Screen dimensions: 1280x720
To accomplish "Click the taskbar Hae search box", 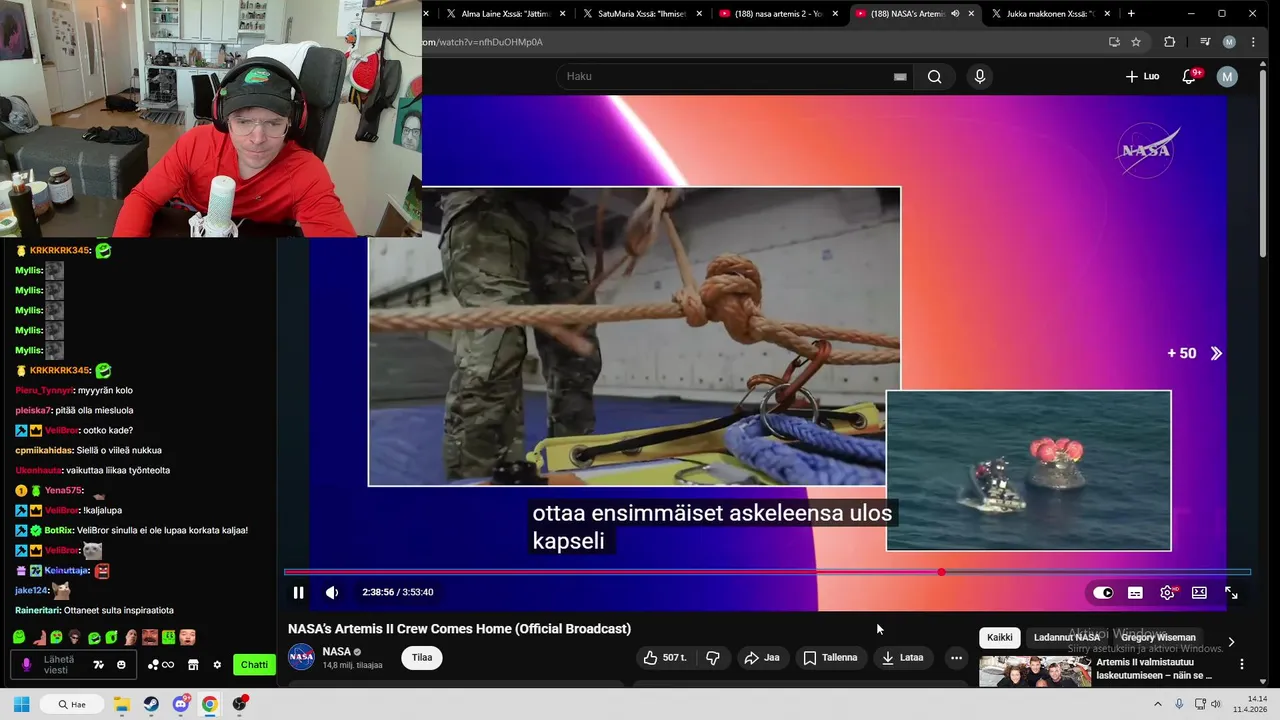I will click(71, 704).
